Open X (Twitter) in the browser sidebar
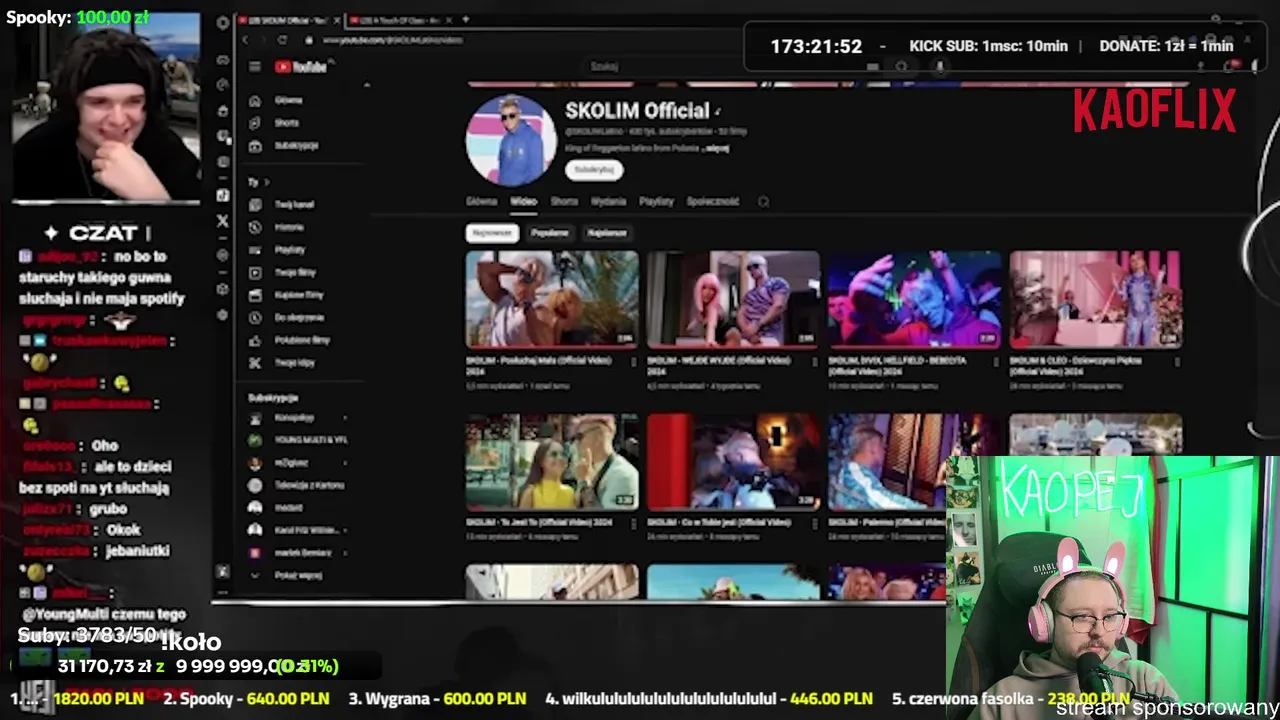The width and height of the screenshot is (1280, 720). pyautogui.click(x=222, y=221)
